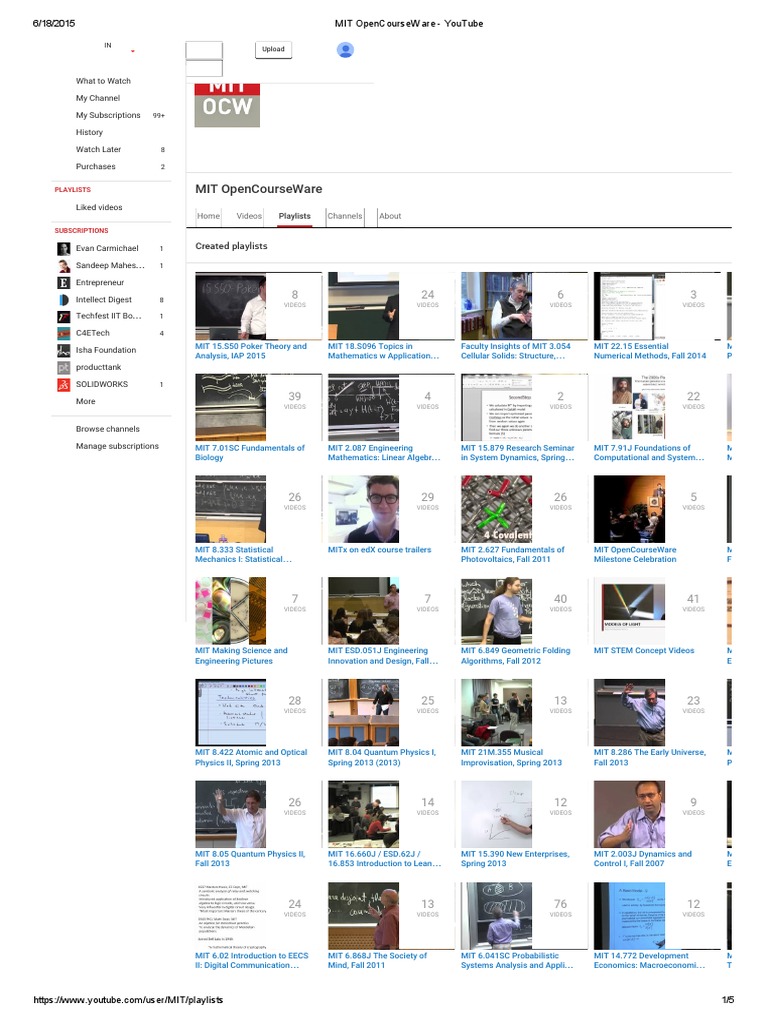Focus the search input field
Image resolution: width=768 pixels, height=1024 pixels.
[x=204, y=50]
